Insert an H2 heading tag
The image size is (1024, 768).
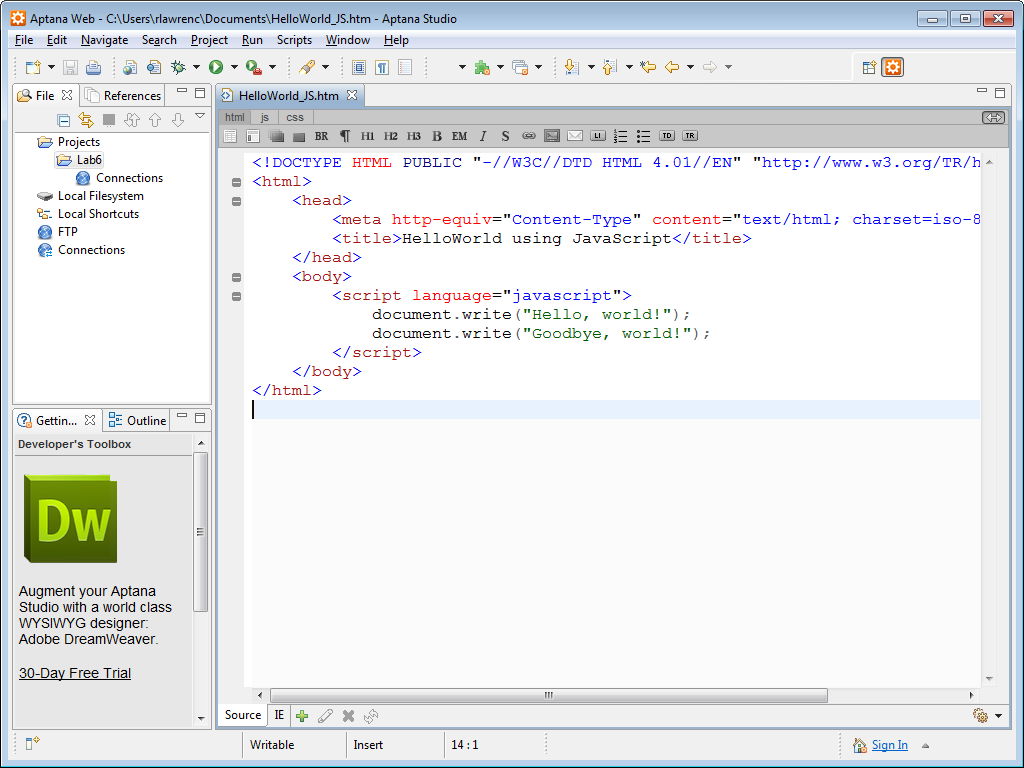coord(391,136)
